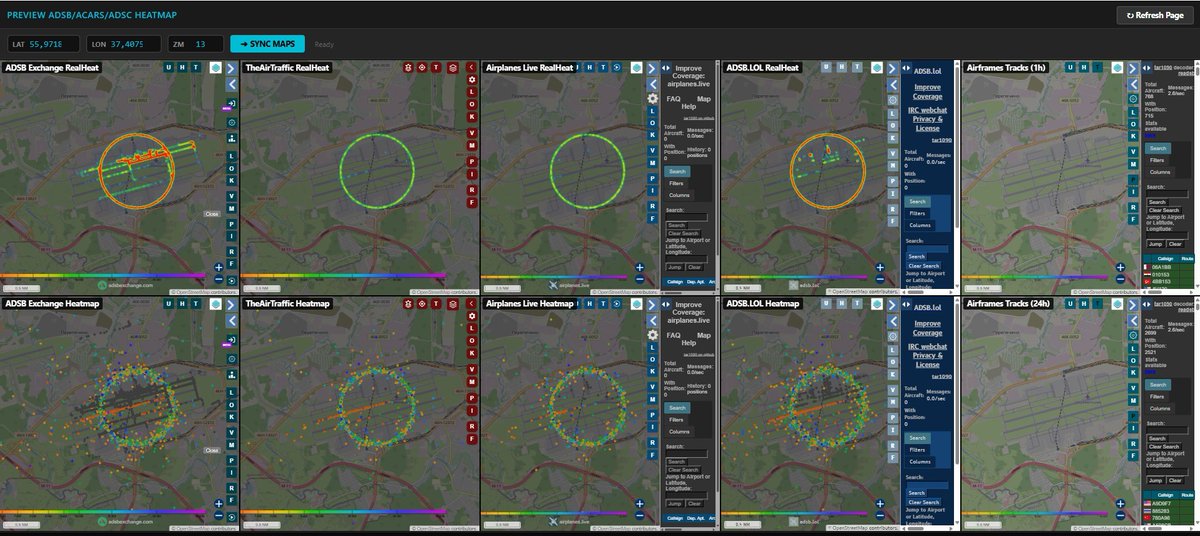Zoom out on ADSB.LOL RealHeat map

pos(880,279)
